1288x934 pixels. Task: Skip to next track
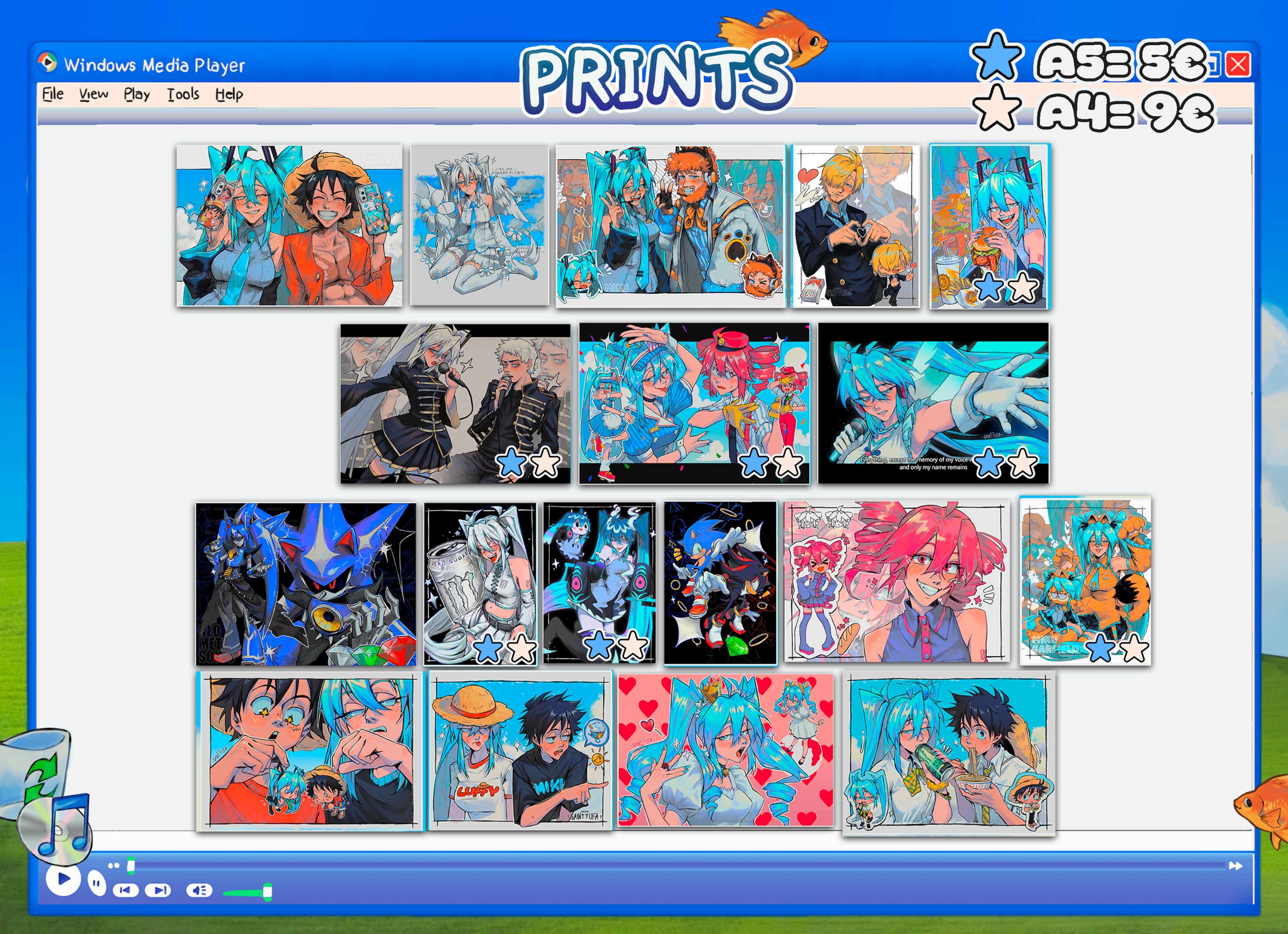coord(158,890)
